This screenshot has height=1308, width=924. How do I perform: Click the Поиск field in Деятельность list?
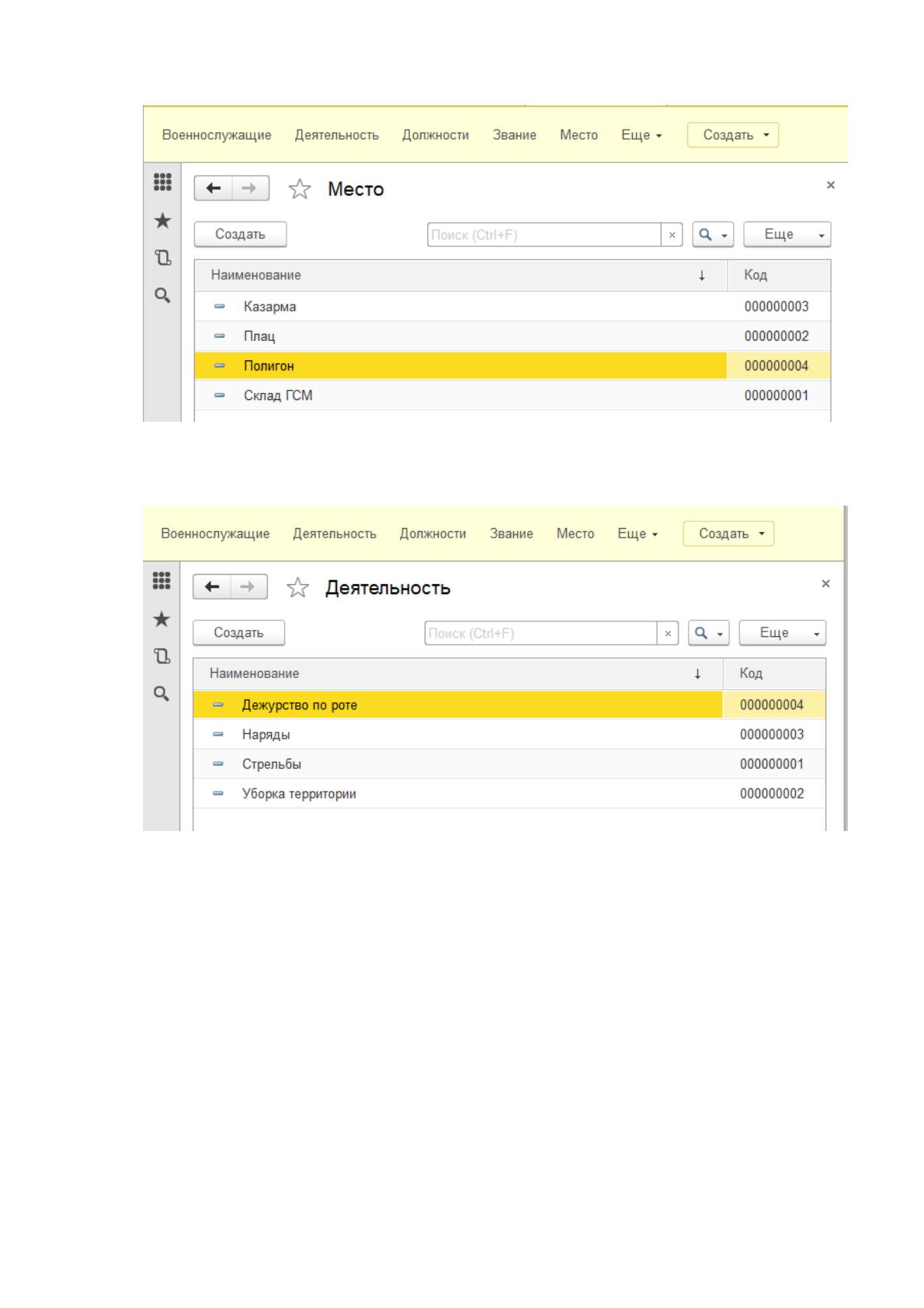pyautogui.click(x=541, y=633)
